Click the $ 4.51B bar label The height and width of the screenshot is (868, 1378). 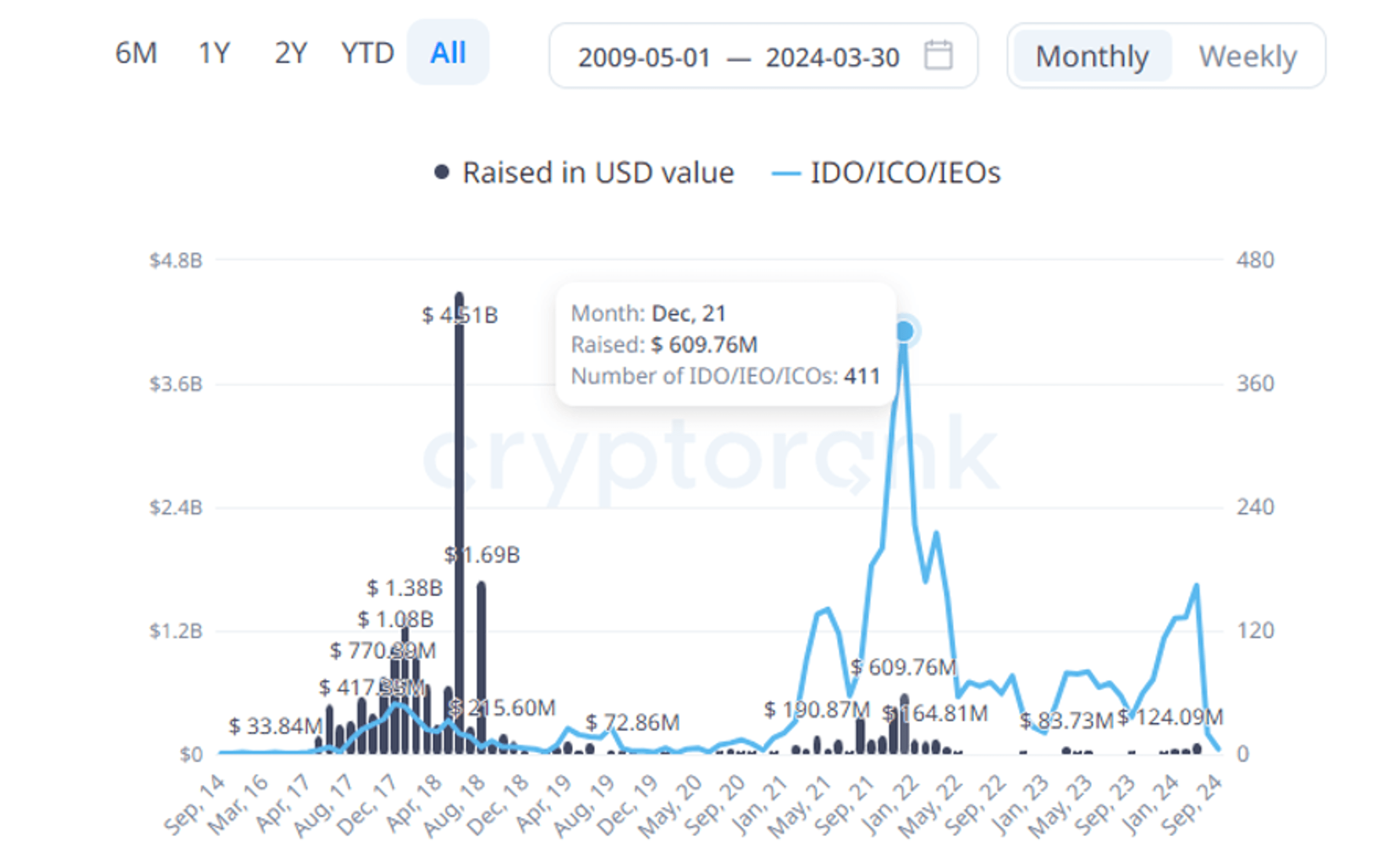(460, 315)
